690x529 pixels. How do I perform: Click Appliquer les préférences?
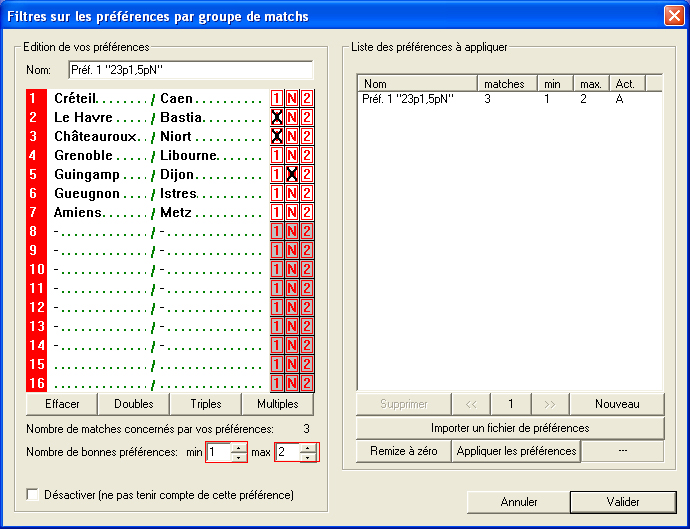pyautogui.click(x=516, y=451)
